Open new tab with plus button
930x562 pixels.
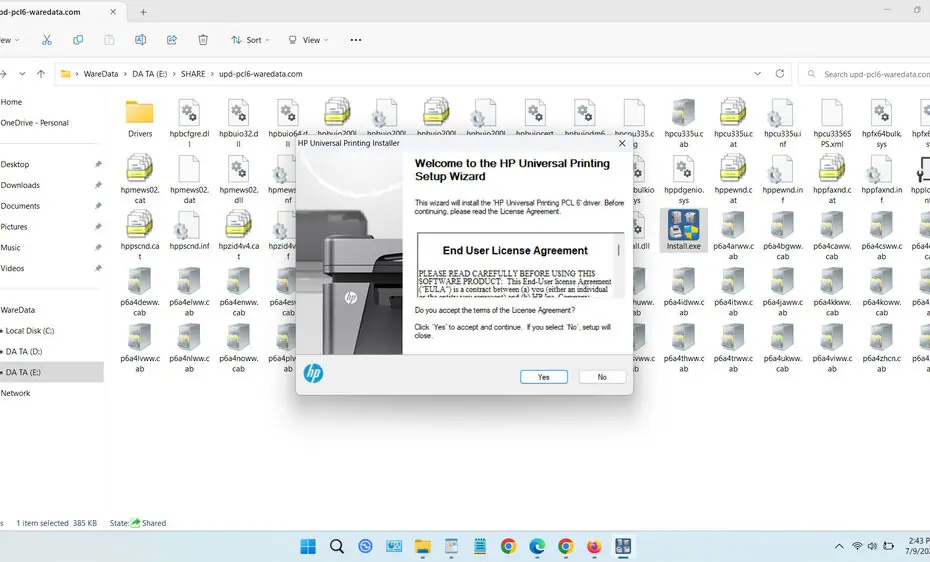pyautogui.click(x=143, y=12)
